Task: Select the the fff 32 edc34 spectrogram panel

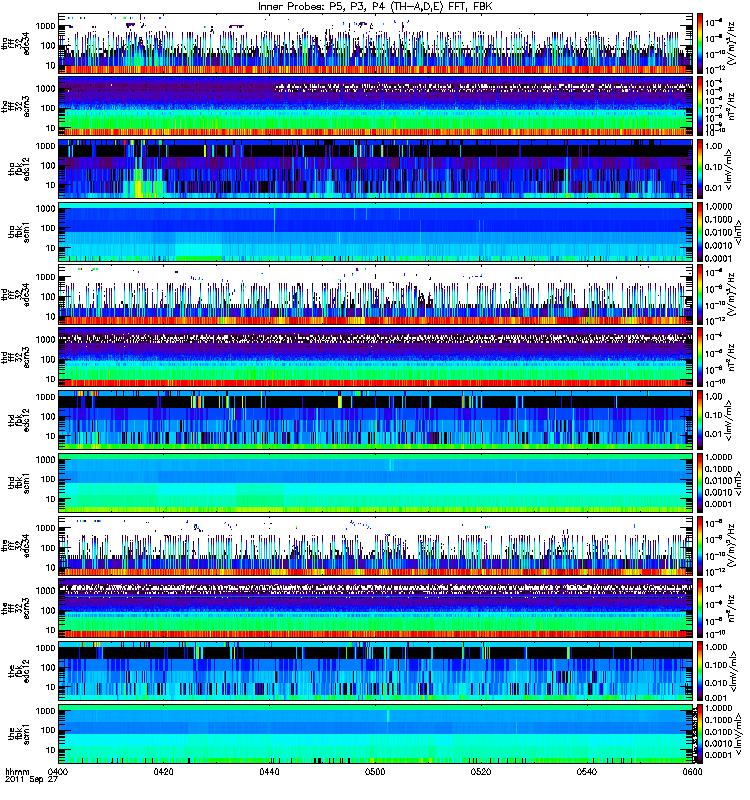Action: tap(376, 545)
